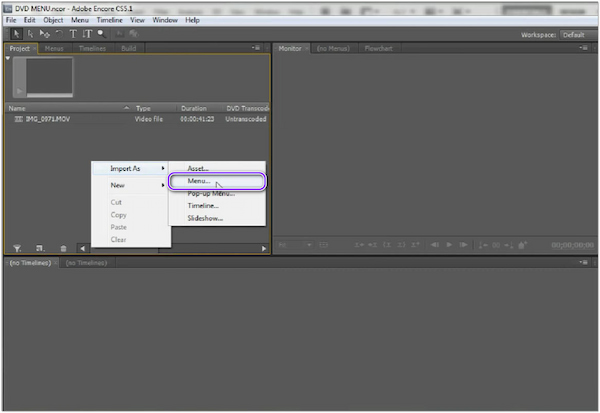Image resolution: width=600 pixels, height=413 pixels.
Task: Select the Move tool with crosshair
Action: tap(45, 34)
